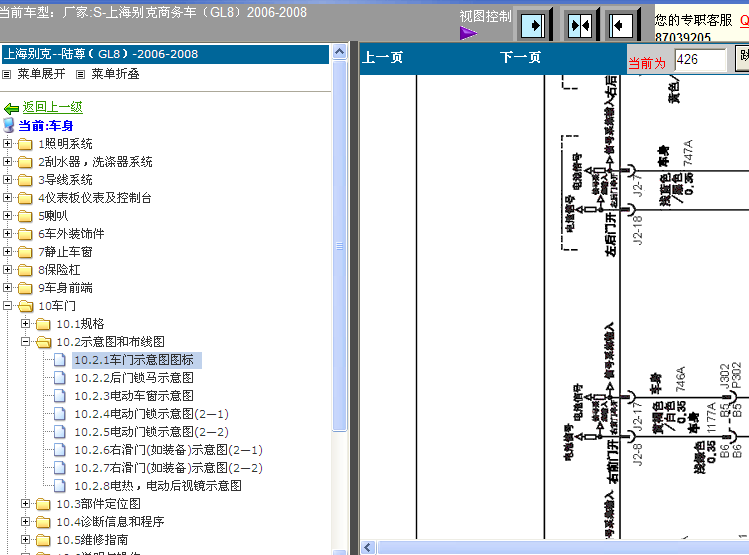Click 您的专职客服 text

[x=693, y=20]
